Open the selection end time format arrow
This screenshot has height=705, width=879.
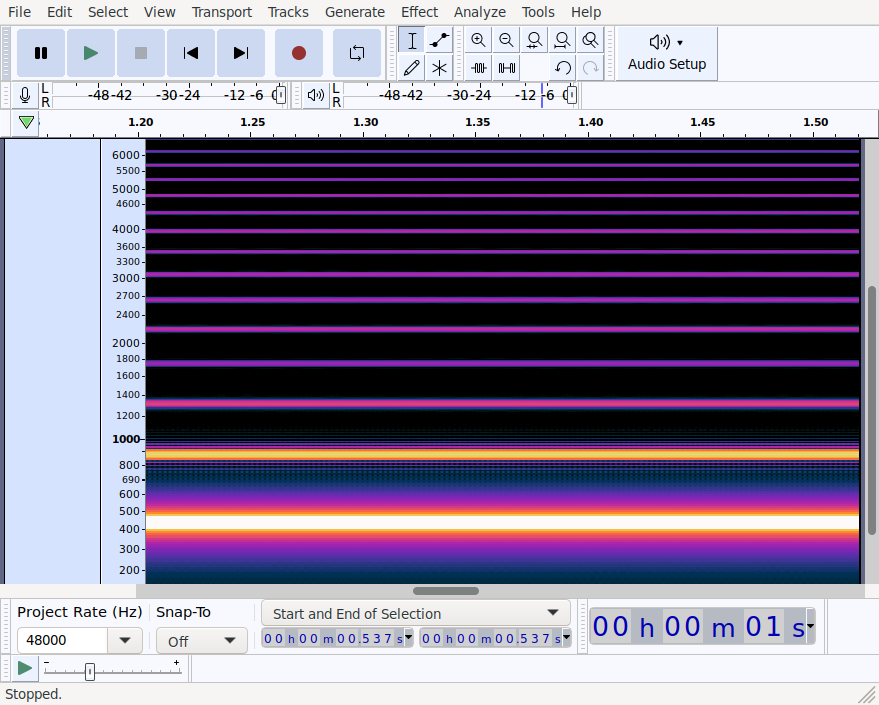coord(566,637)
